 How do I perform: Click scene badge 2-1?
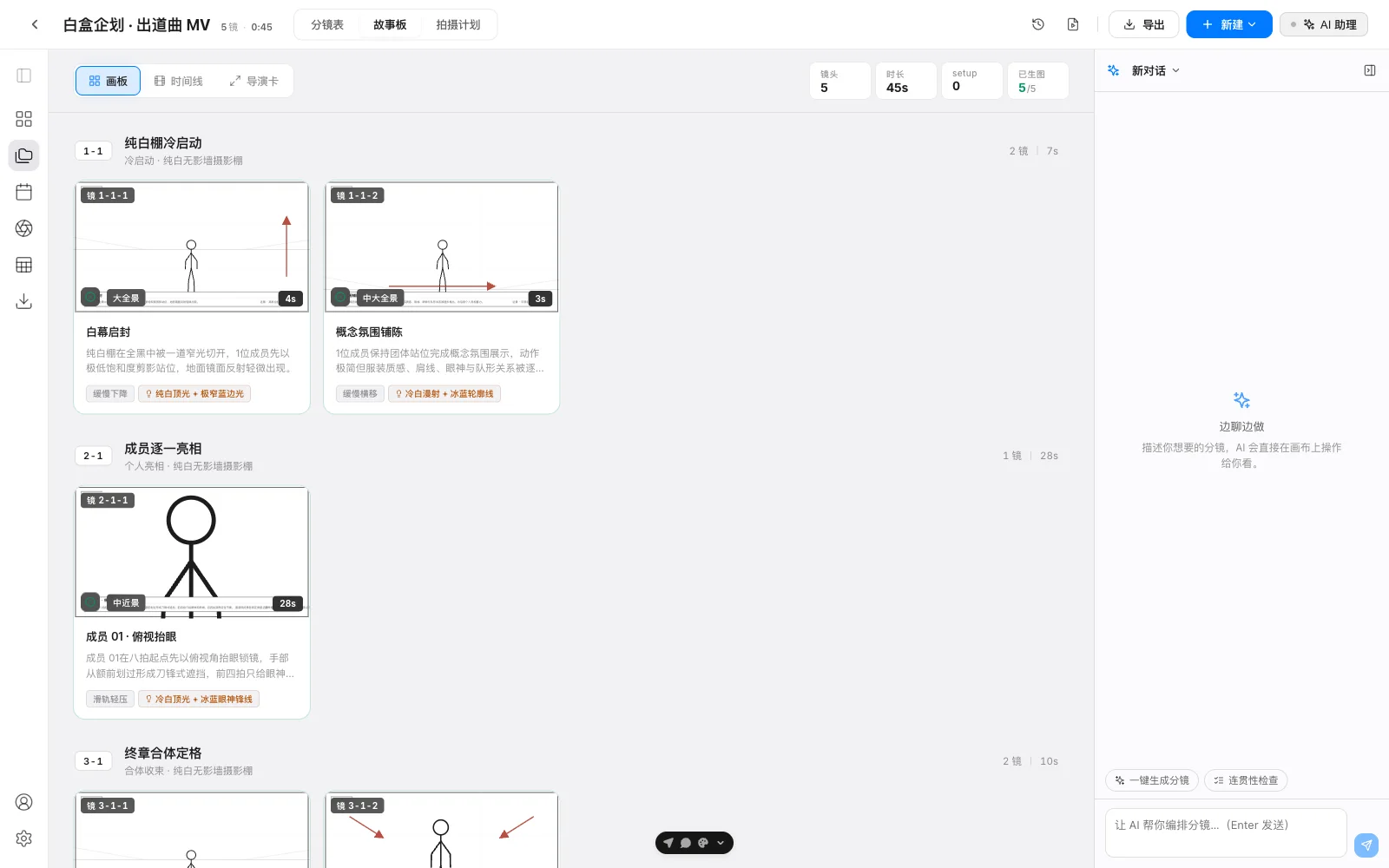click(93, 456)
